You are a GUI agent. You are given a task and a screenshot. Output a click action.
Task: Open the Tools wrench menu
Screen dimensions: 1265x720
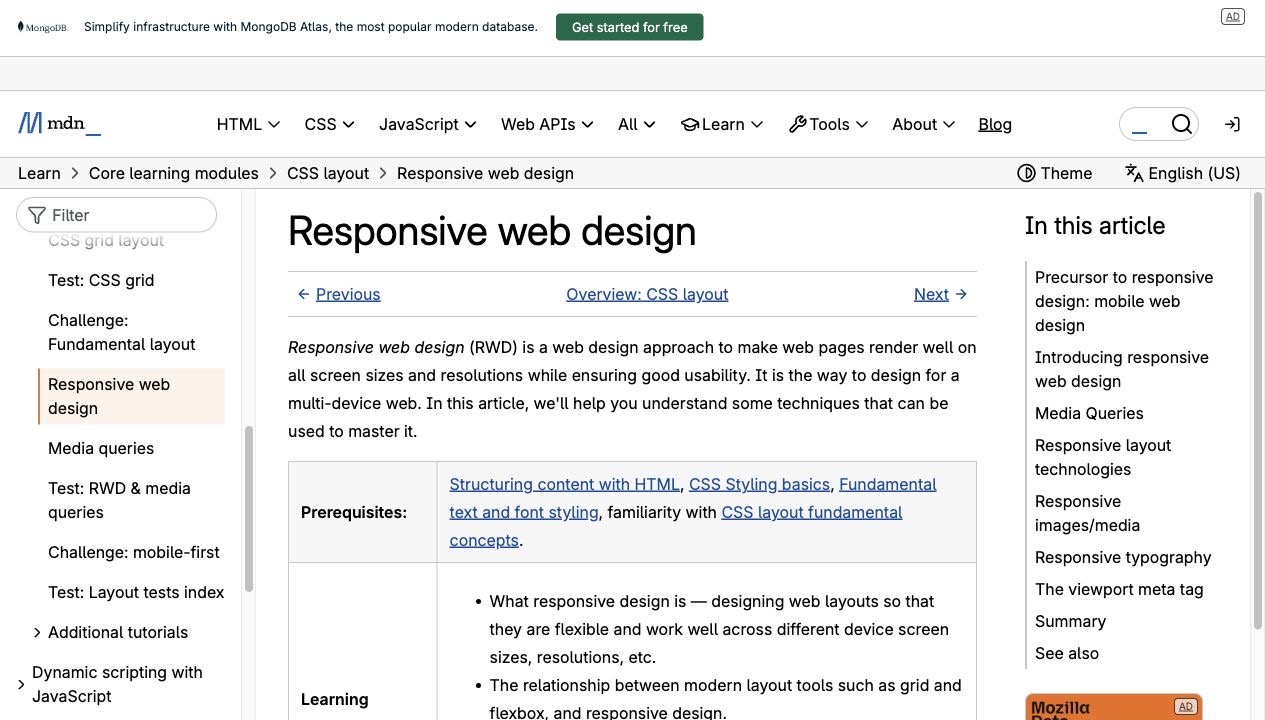(x=828, y=124)
